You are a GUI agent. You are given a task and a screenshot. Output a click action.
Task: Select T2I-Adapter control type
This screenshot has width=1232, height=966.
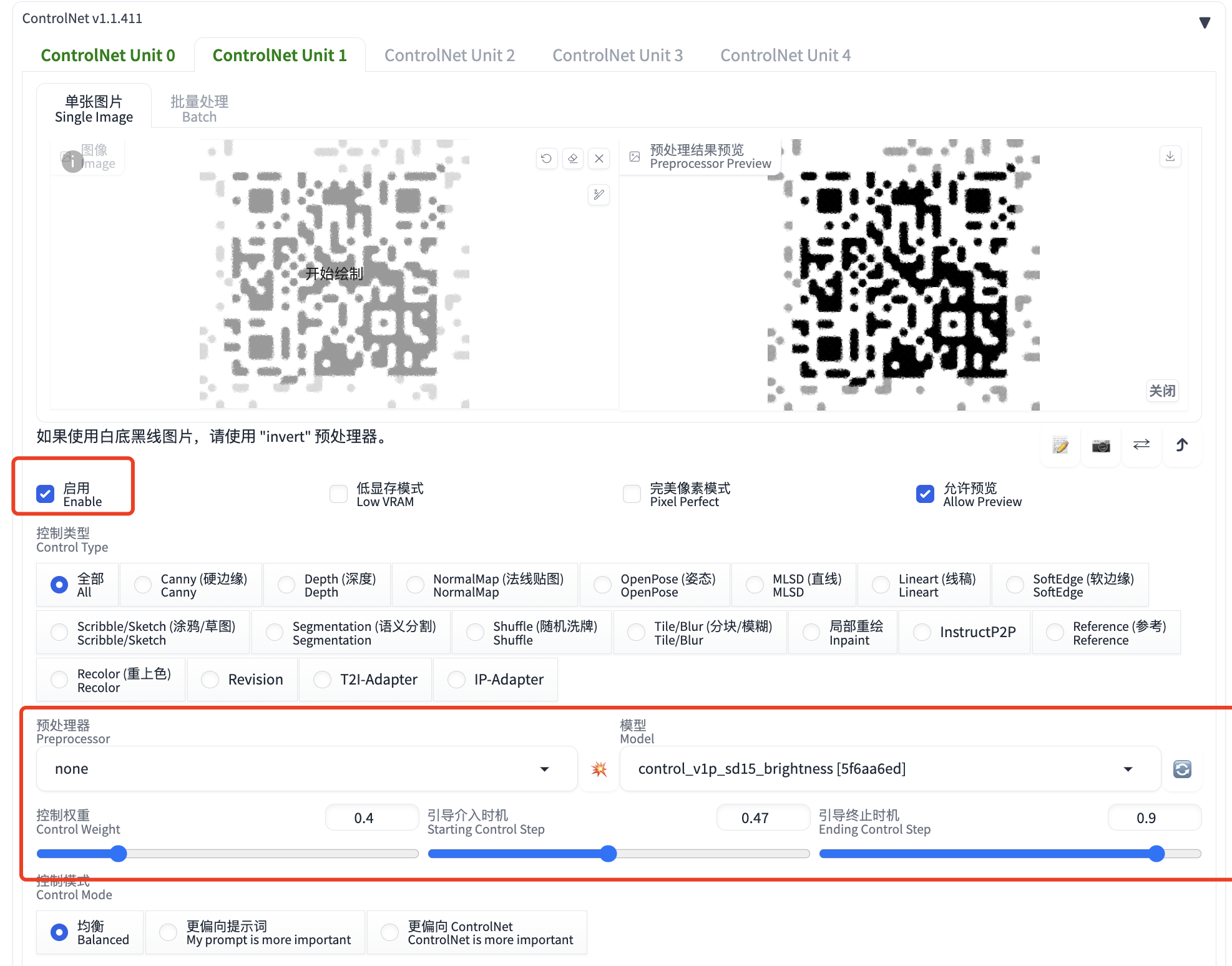(365, 680)
